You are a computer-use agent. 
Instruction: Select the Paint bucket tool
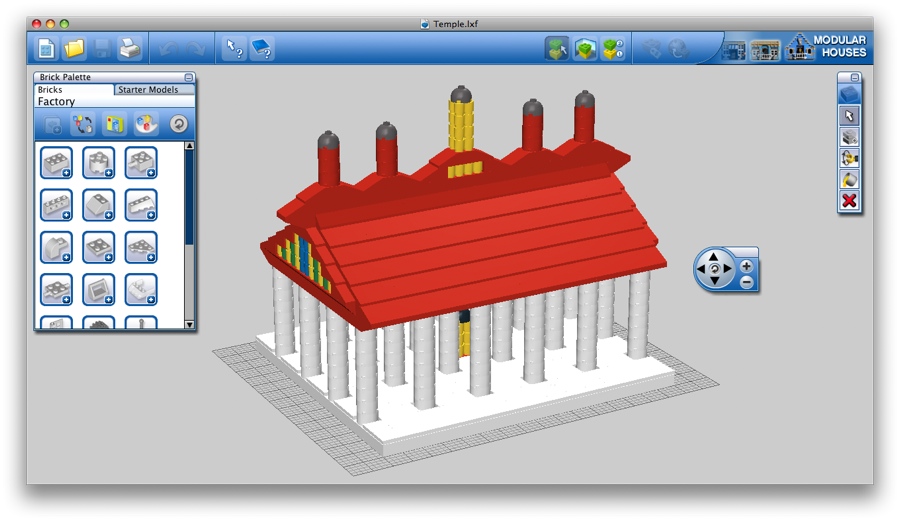pyautogui.click(x=849, y=179)
